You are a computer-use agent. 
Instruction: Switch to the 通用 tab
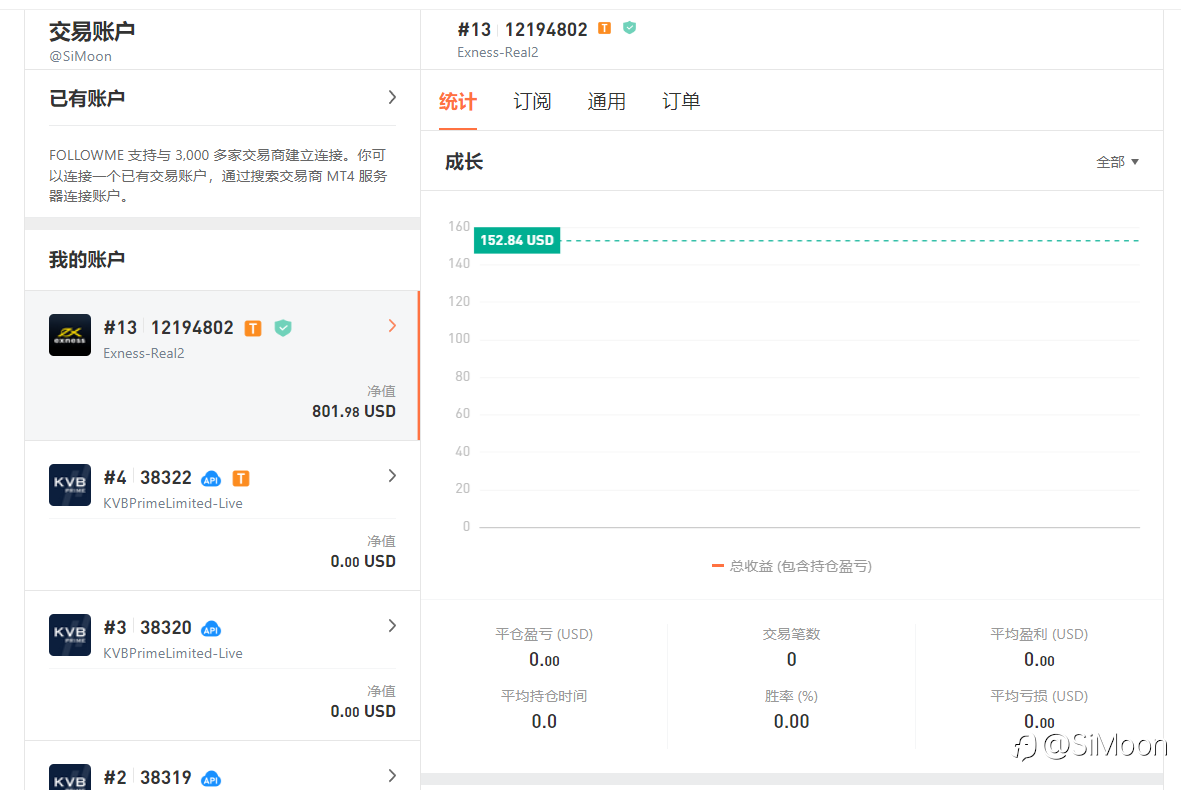click(606, 102)
